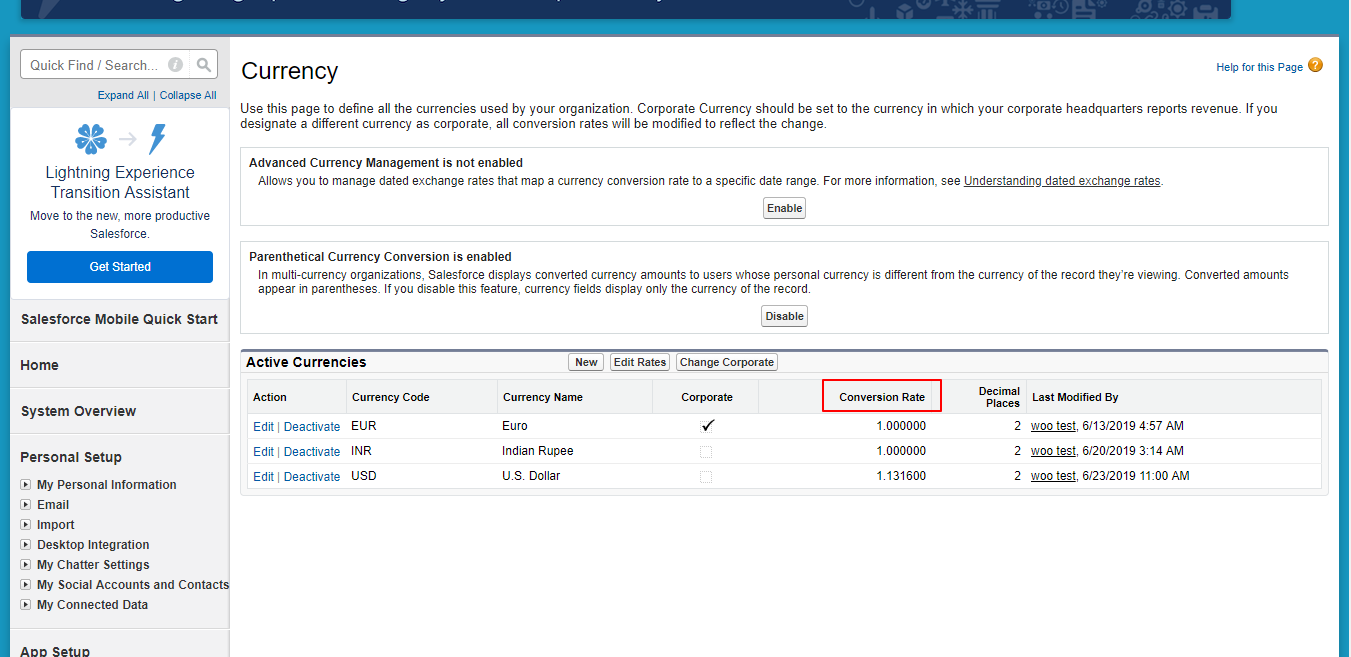Viewport: 1351px width, 657px height.
Task: Click the help question mark icon
Action: [1315, 66]
